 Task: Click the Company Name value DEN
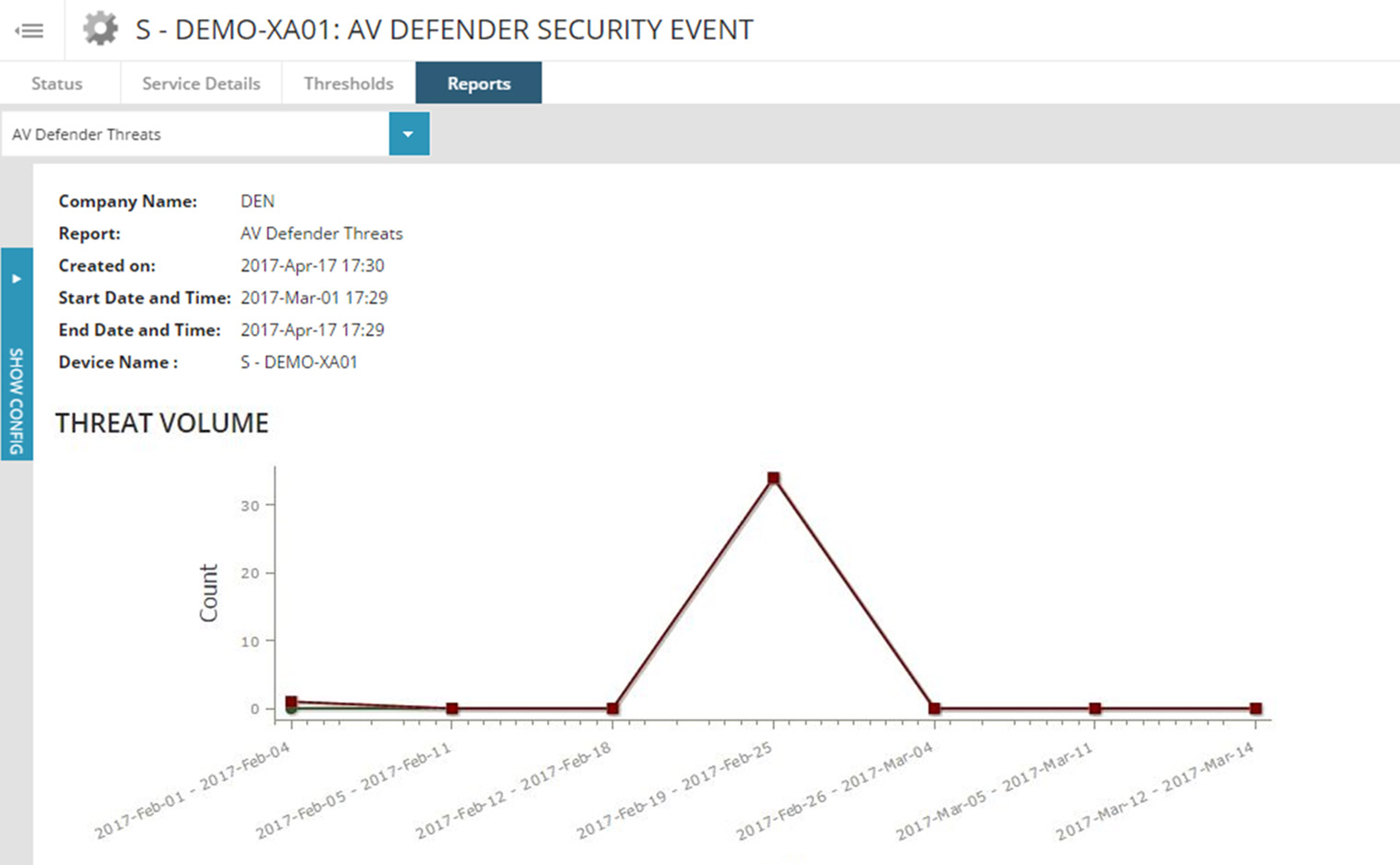pos(257,201)
